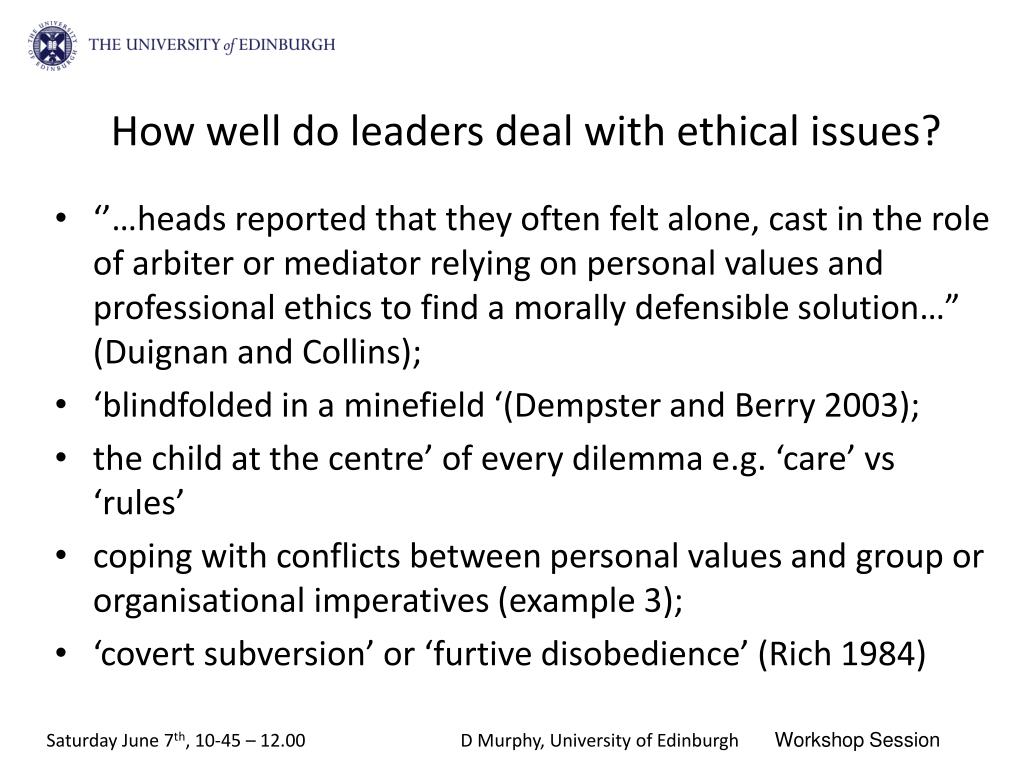Image resolution: width=1024 pixels, height=768 pixels.
Task: Click the '(Rich 1984)' citation
Action: (x=842, y=654)
